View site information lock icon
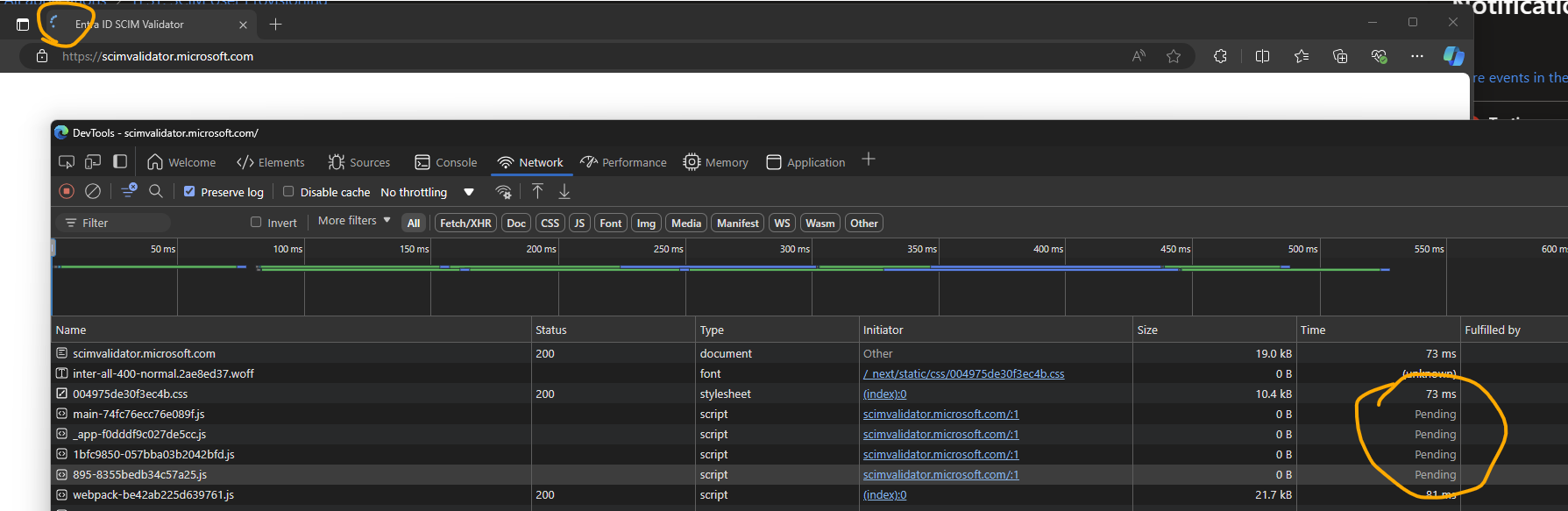This screenshot has width=1568, height=511. click(42, 56)
